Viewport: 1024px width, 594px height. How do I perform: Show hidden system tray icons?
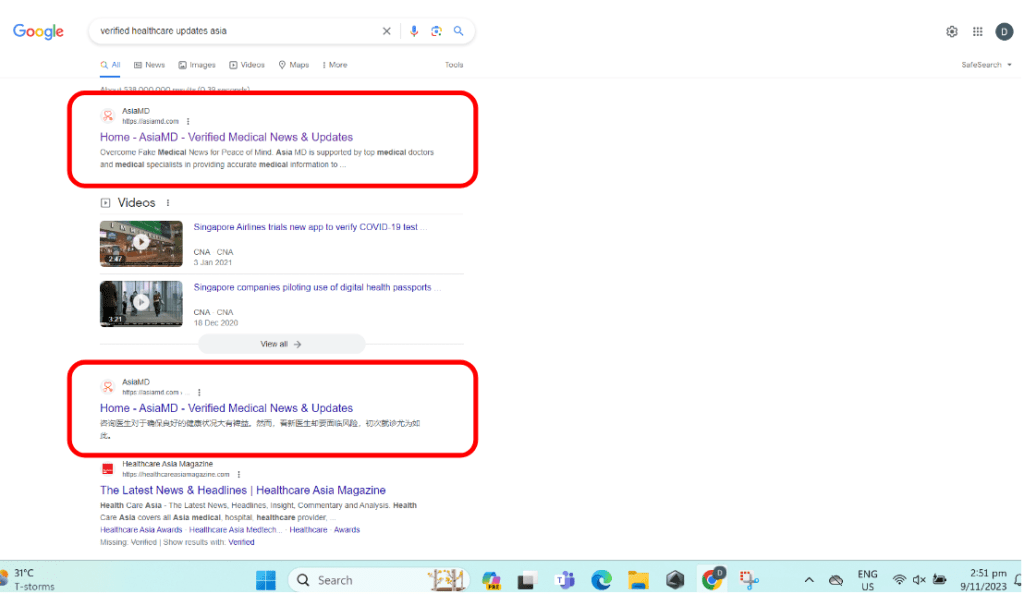[809, 580]
